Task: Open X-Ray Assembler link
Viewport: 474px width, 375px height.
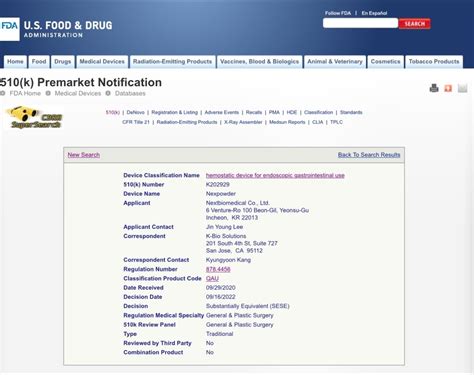Action: tap(243, 122)
